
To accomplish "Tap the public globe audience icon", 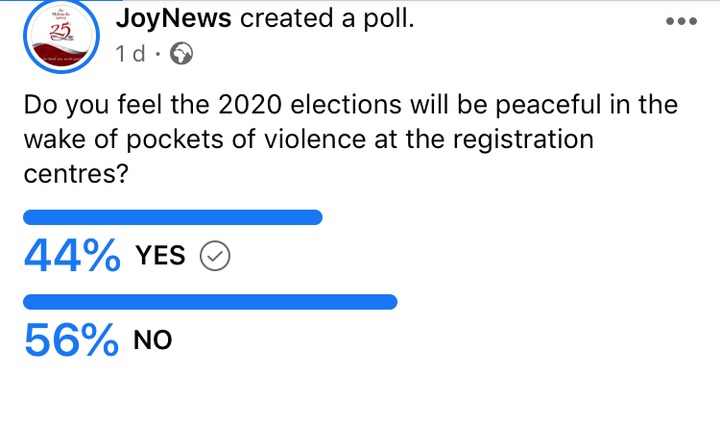I will click(x=181, y=53).
